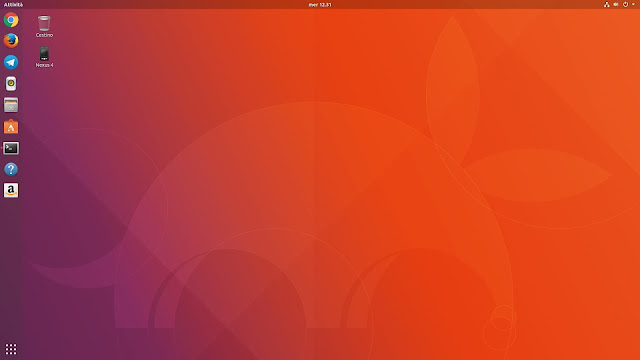Select the Nexus 4 device icon
This screenshot has width=640, height=360.
[44, 54]
